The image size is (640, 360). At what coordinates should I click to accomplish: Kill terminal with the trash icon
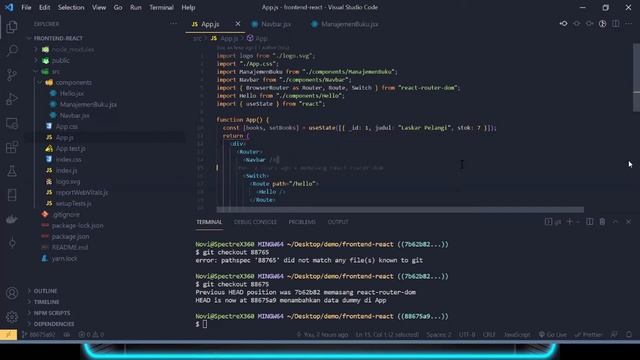click(x=602, y=222)
